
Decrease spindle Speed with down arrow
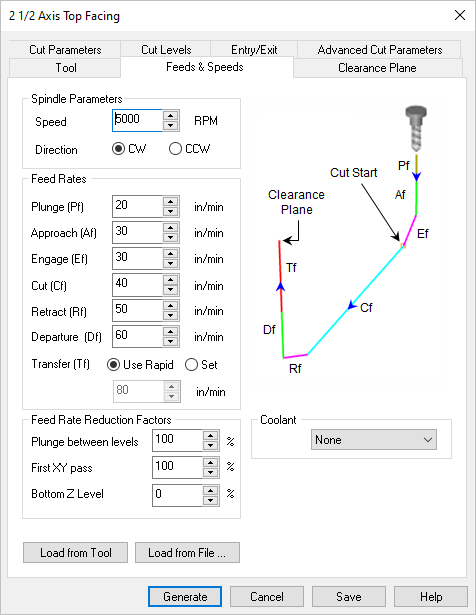pos(171,126)
